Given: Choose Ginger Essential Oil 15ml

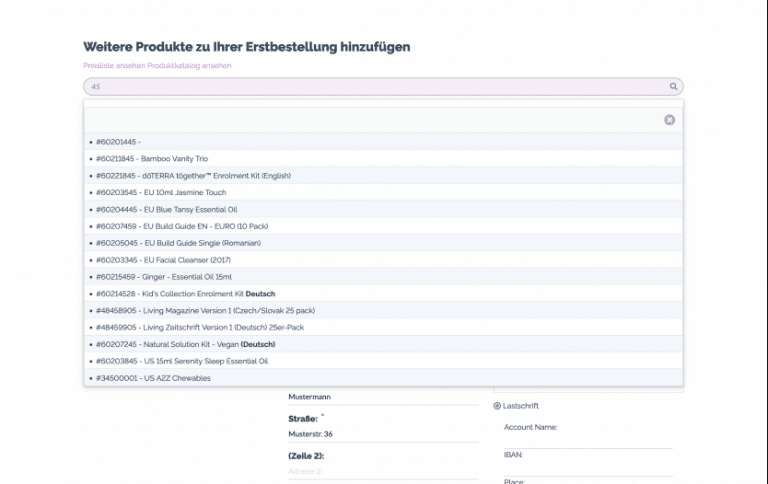Looking at the screenshot, I should click(188, 277).
